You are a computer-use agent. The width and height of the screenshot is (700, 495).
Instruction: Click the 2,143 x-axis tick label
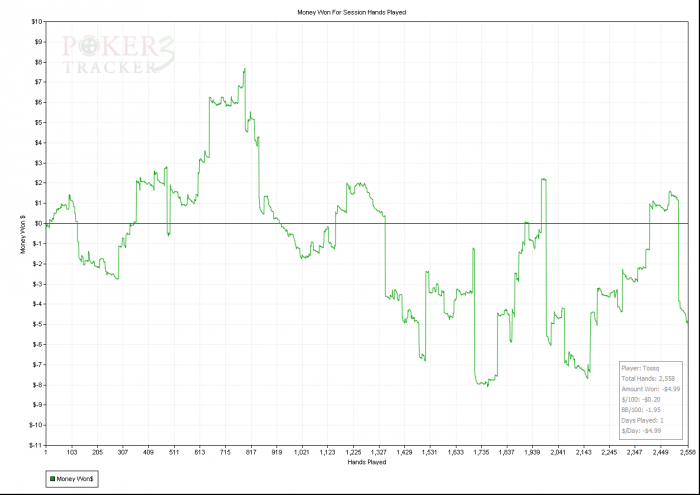[x=583, y=452]
